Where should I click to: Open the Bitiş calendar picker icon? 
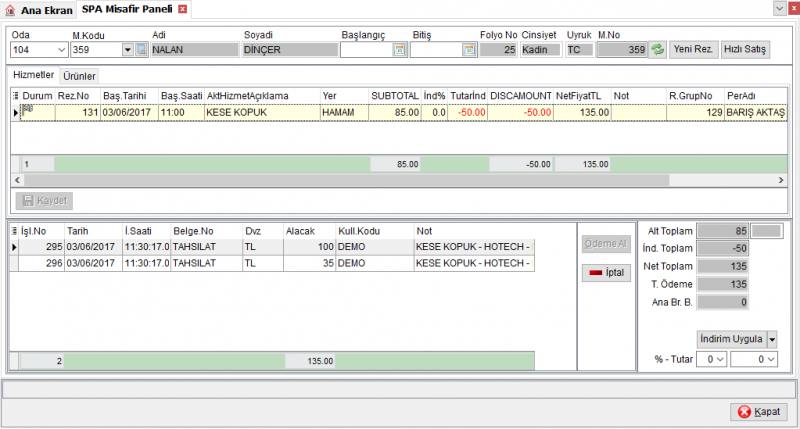[469, 50]
